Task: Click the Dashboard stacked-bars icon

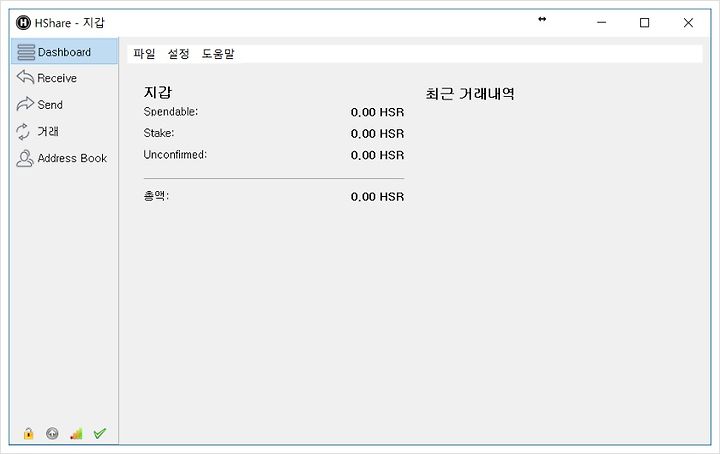Action: pos(26,52)
